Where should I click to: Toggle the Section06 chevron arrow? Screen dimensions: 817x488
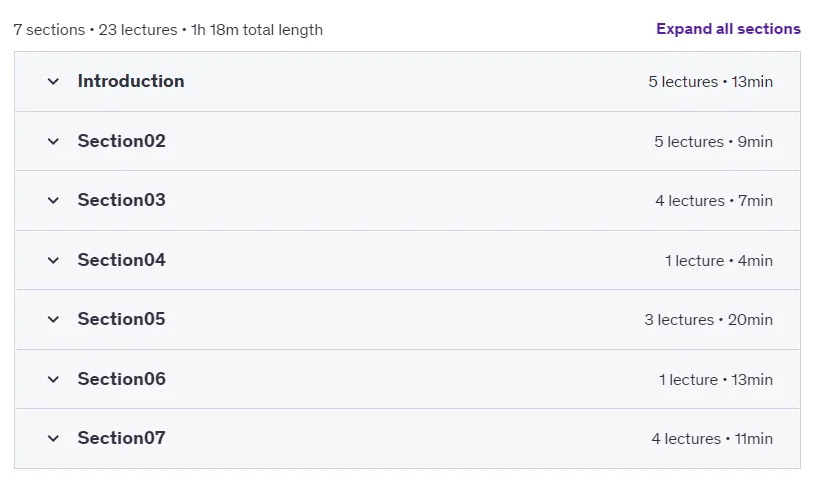(x=53, y=379)
